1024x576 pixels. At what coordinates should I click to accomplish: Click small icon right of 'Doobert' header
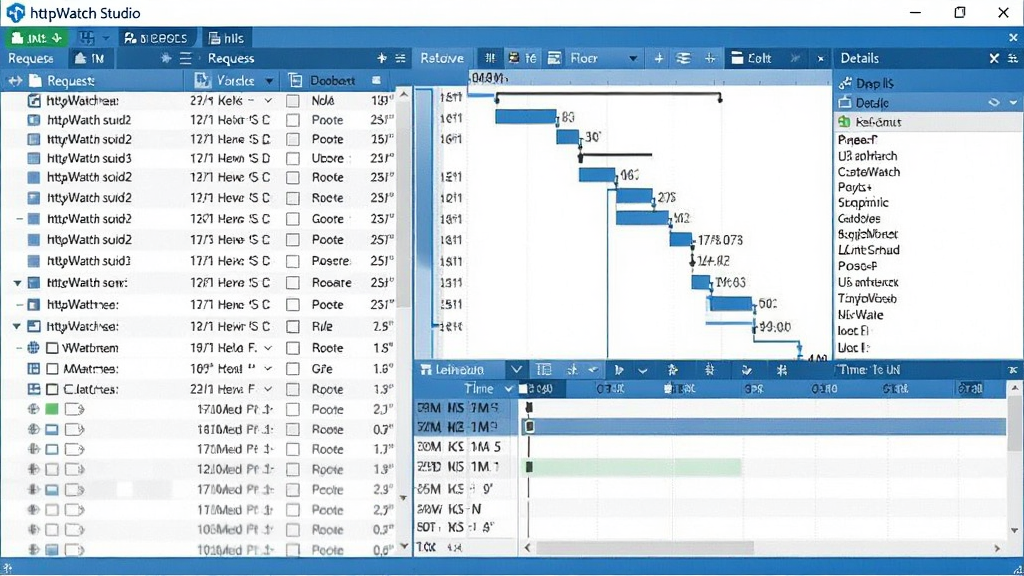click(376, 80)
